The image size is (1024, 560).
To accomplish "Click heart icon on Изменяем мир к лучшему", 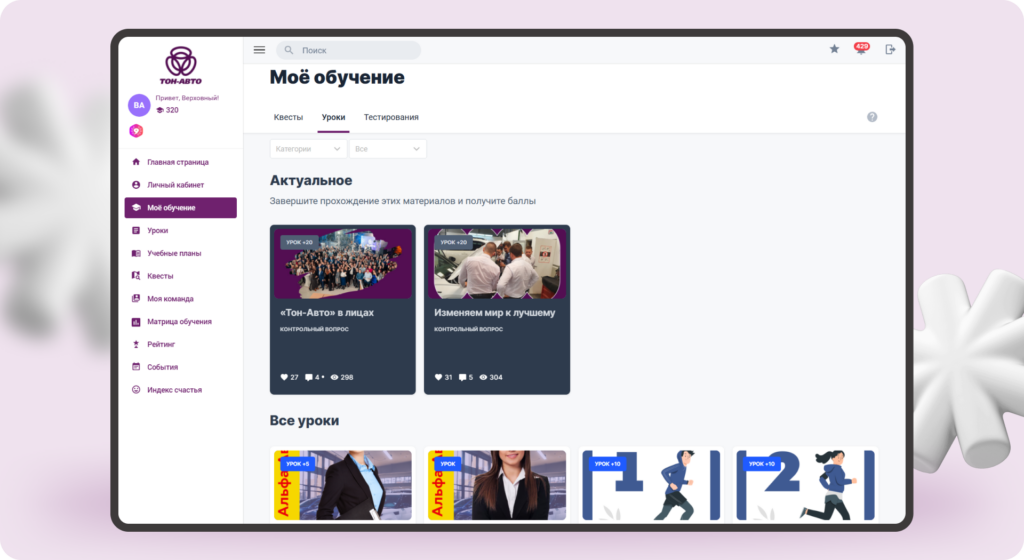I will (438, 377).
